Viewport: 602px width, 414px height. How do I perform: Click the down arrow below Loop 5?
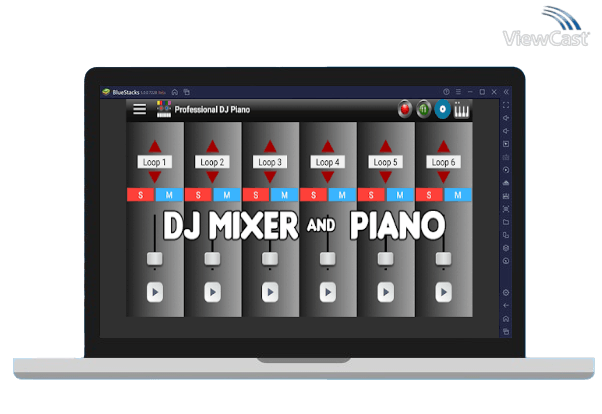[385, 177]
